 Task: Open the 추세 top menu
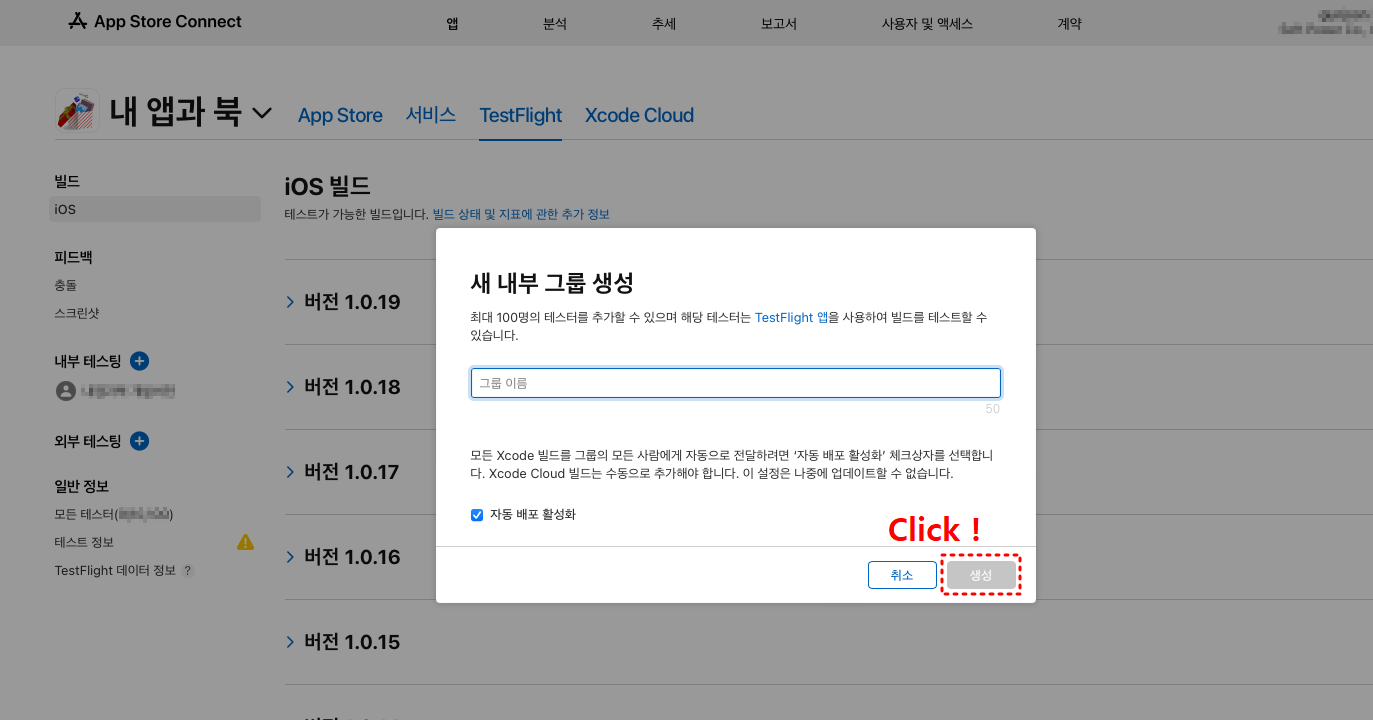664,24
